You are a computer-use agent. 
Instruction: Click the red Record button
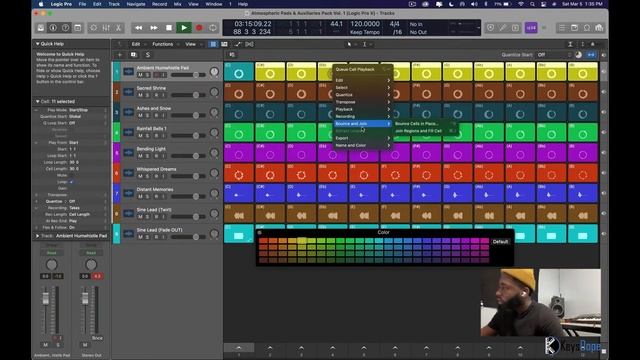[199, 28]
